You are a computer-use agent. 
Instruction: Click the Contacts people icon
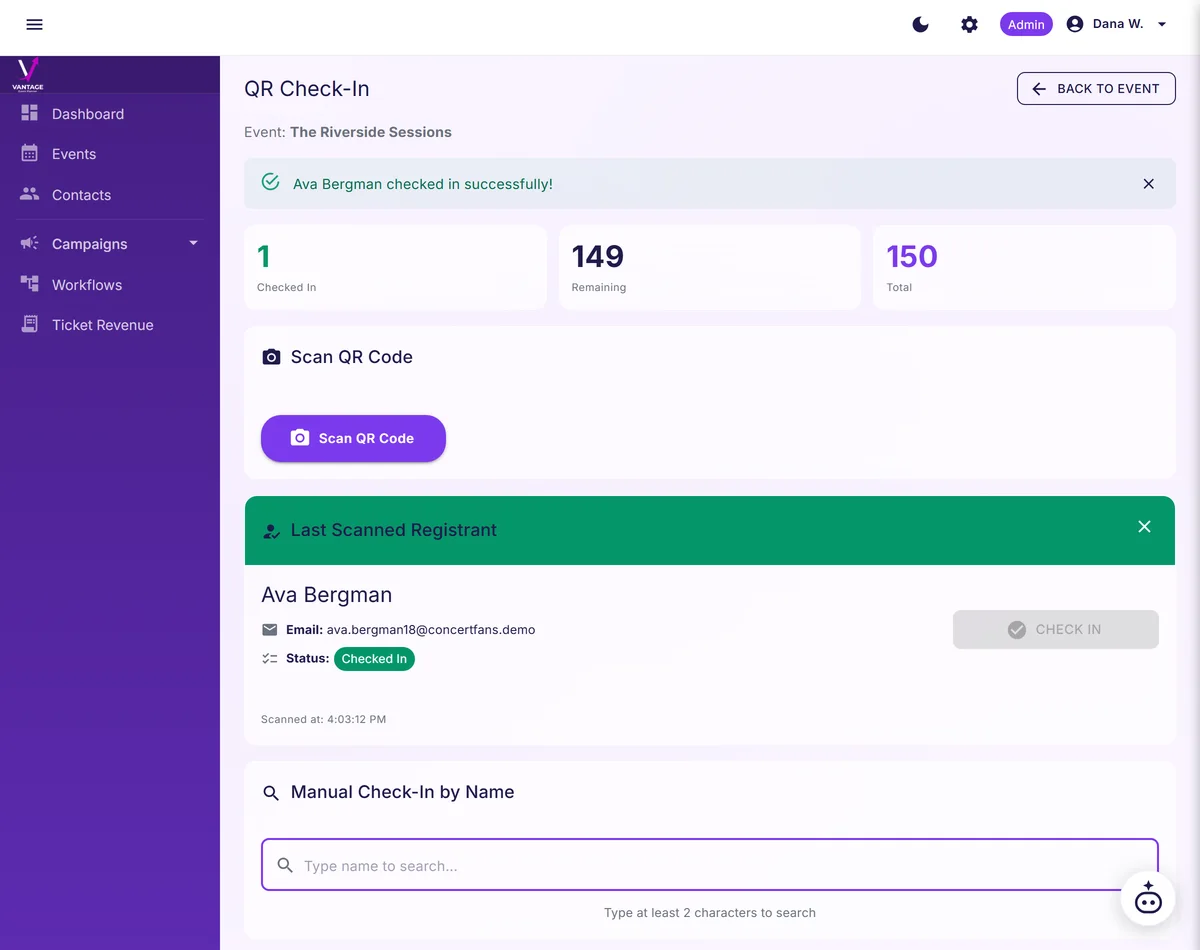30,194
